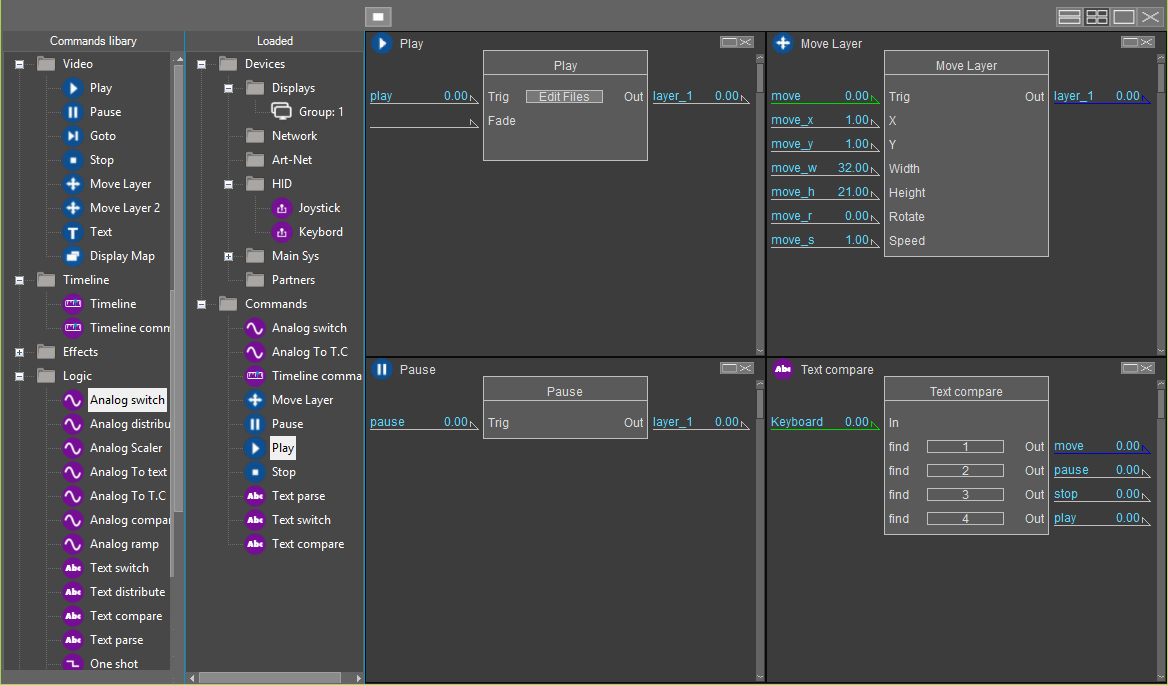
Task: Switch to the two-row split layout
Action: pyautogui.click(x=1069, y=17)
